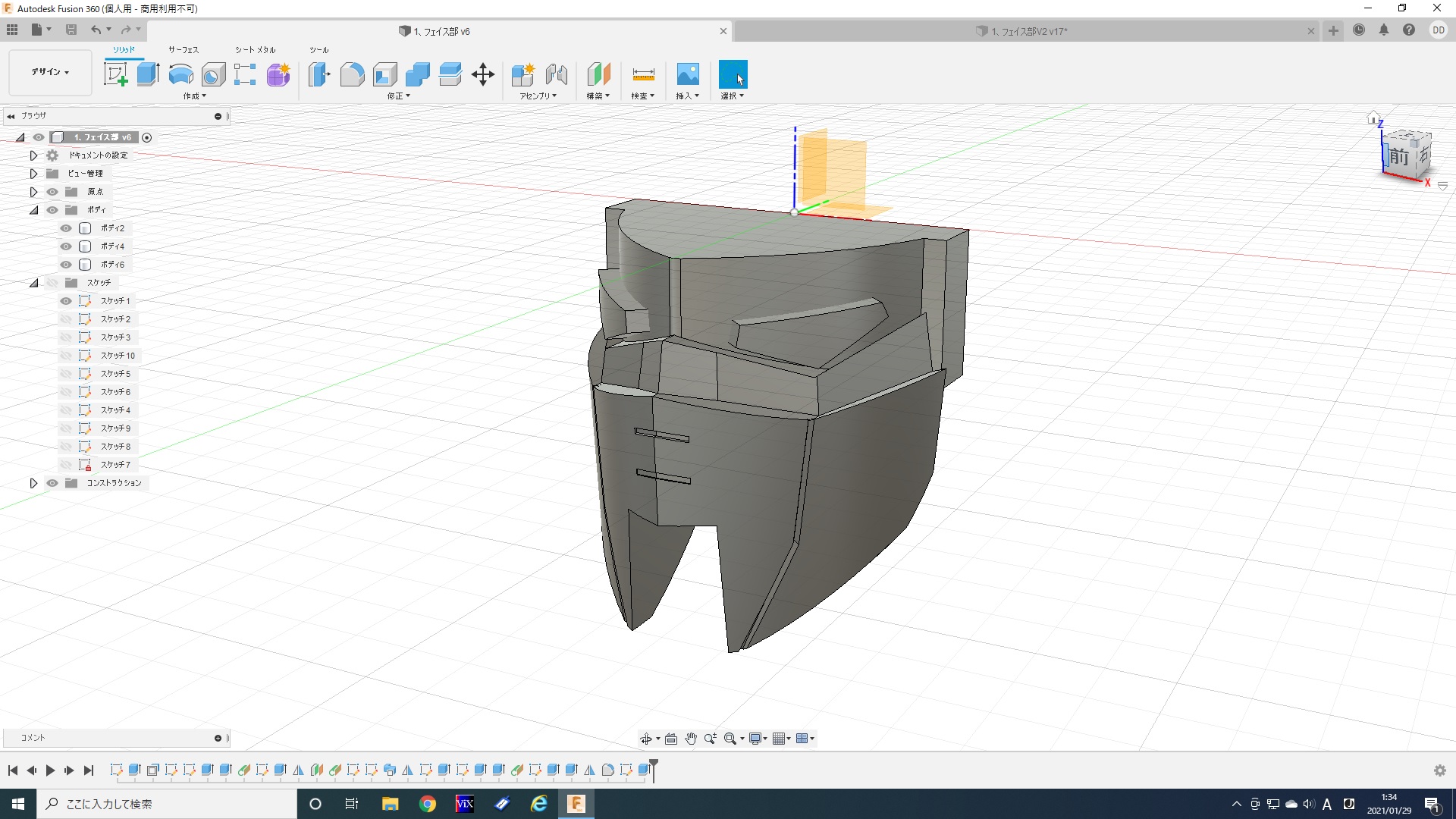Switch to the シート メタル tab
Screen dimensions: 1456x819
255,50
